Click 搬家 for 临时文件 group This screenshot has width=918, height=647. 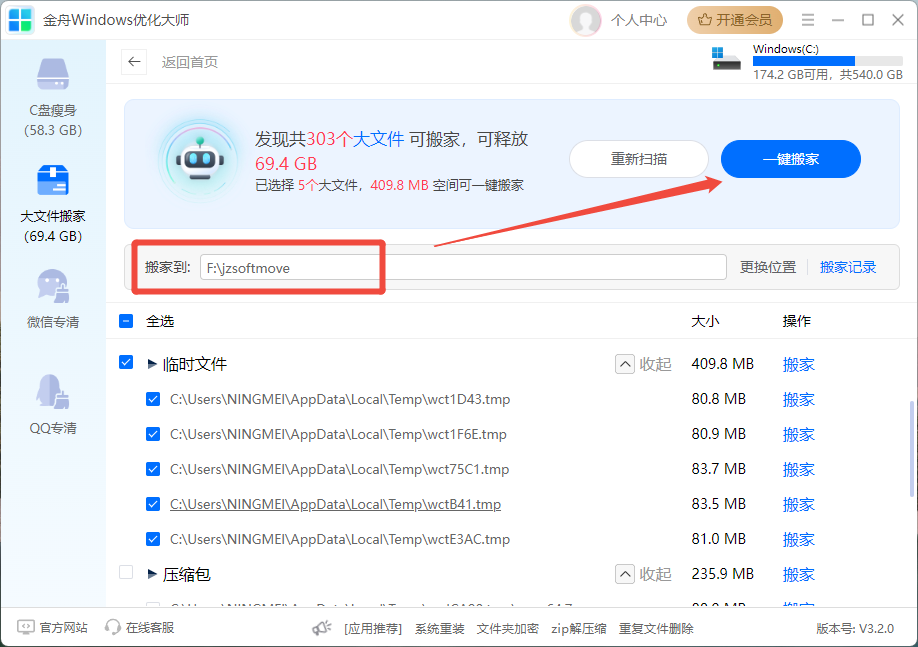[799, 364]
